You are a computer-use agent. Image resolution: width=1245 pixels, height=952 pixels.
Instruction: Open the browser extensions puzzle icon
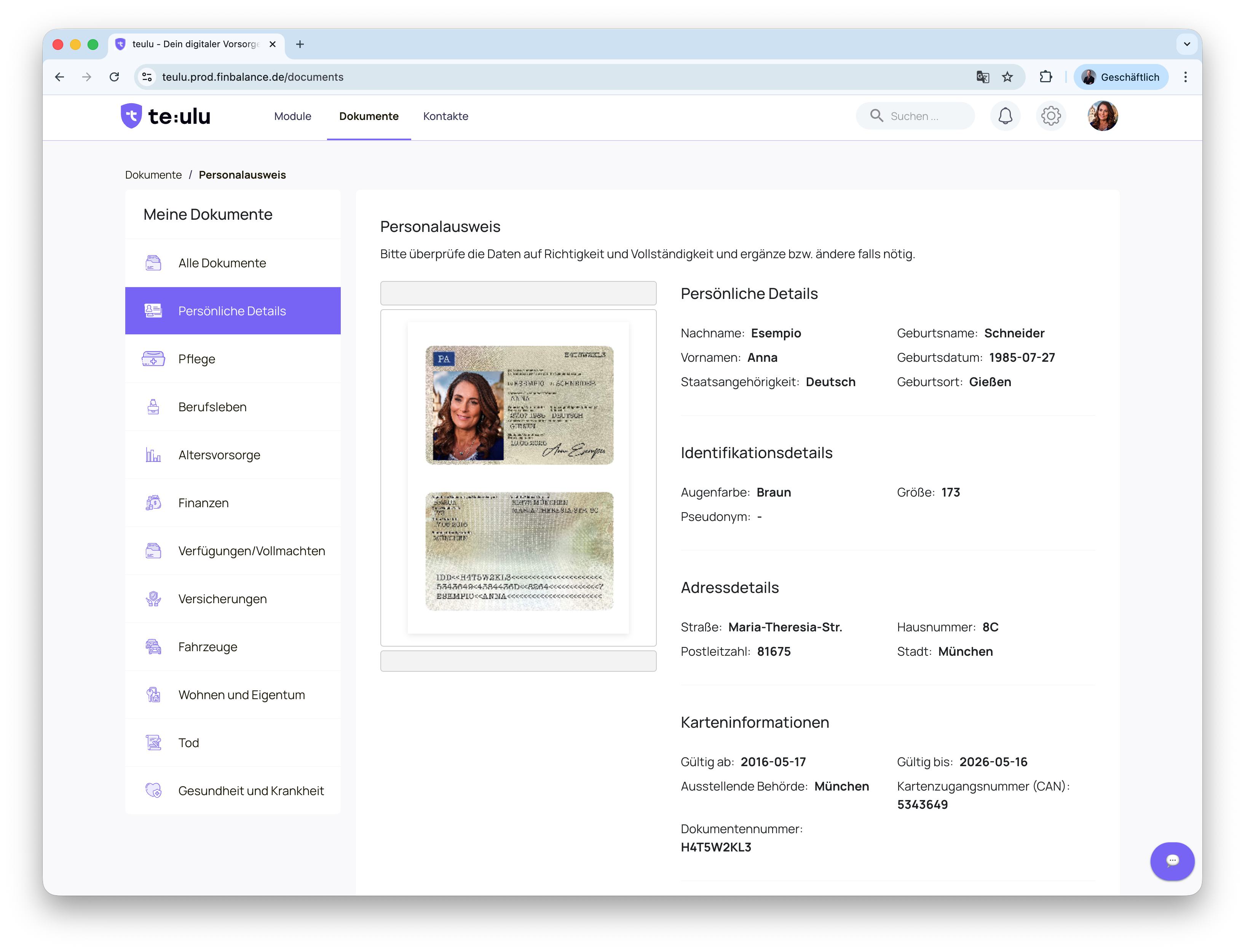pos(1046,77)
